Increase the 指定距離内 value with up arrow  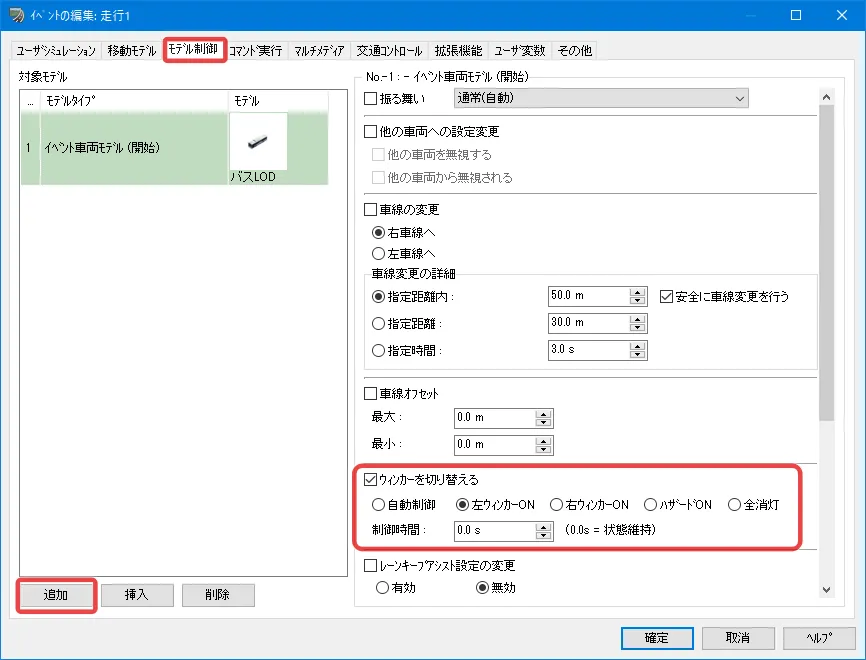click(636, 292)
